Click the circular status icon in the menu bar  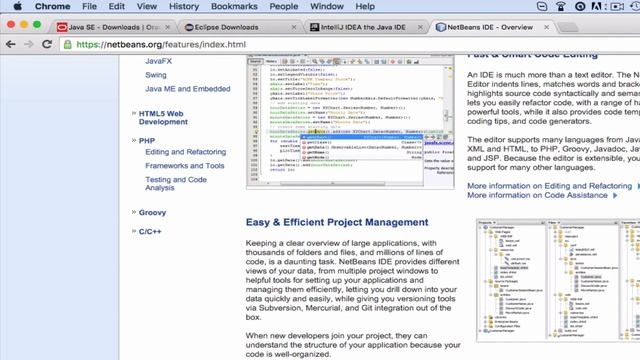(x=580, y=6)
